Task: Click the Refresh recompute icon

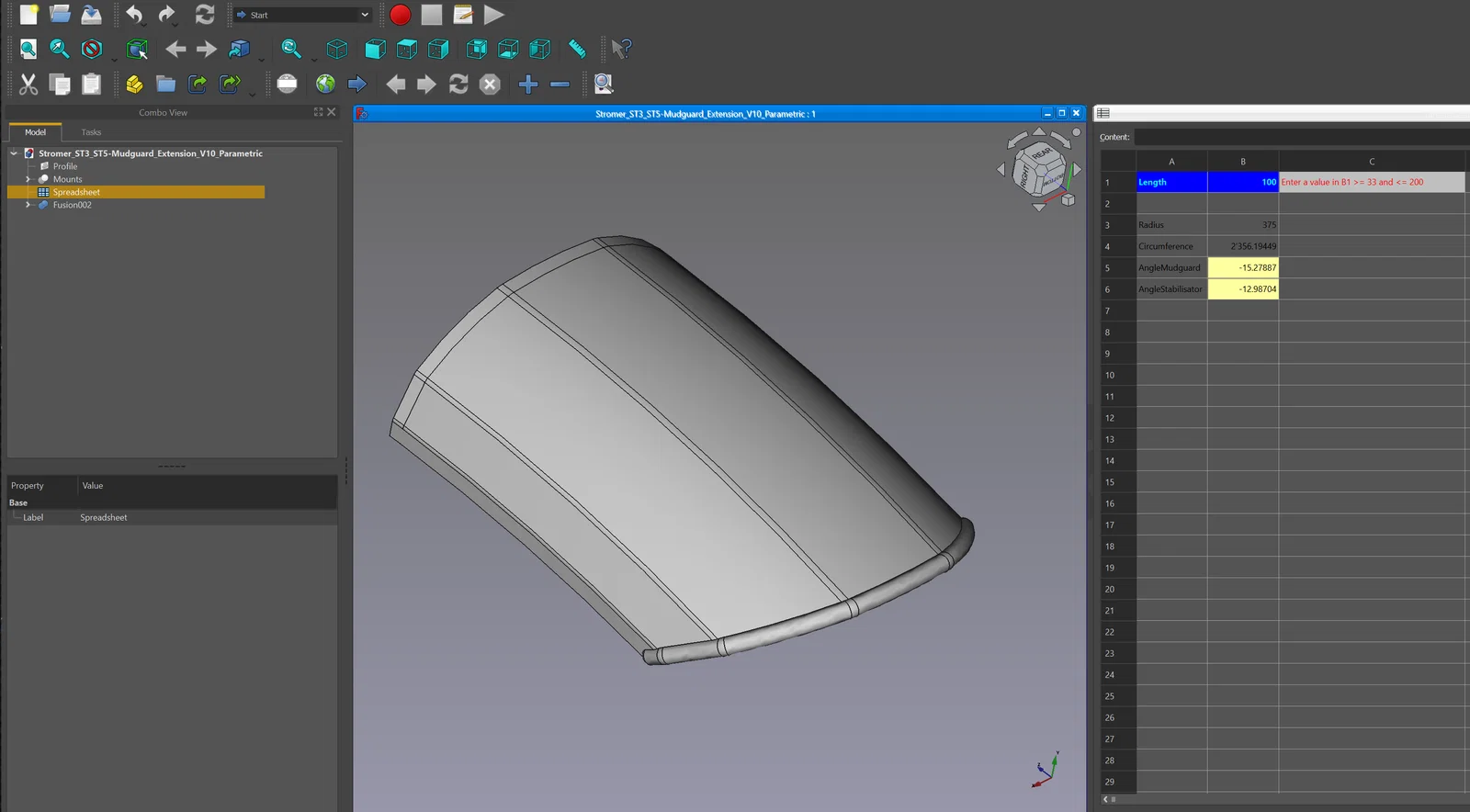Action: [204, 15]
